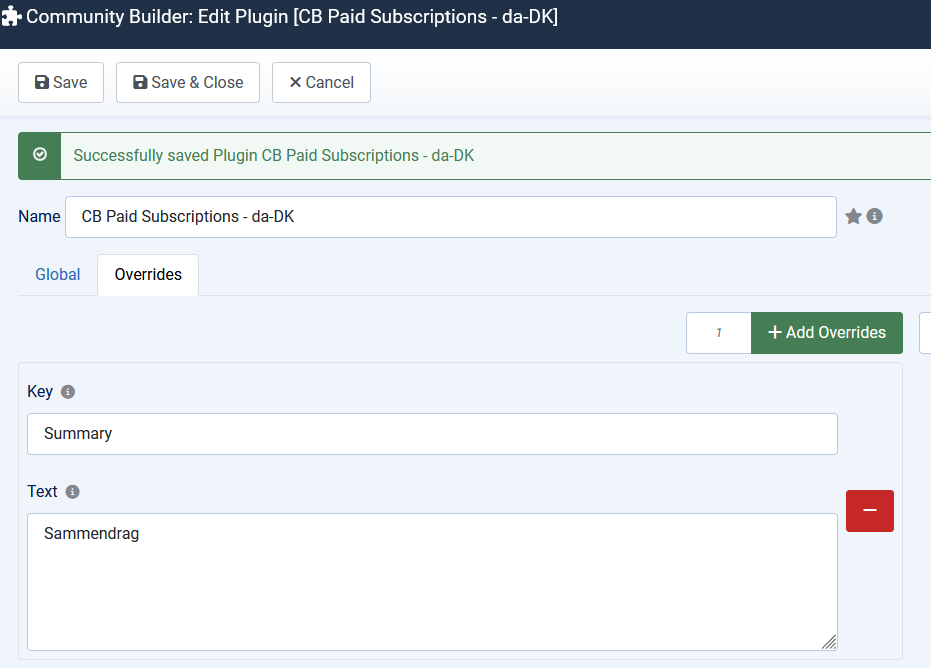The height and width of the screenshot is (668, 931).
Task: Click the override count number field
Action: 719,333
